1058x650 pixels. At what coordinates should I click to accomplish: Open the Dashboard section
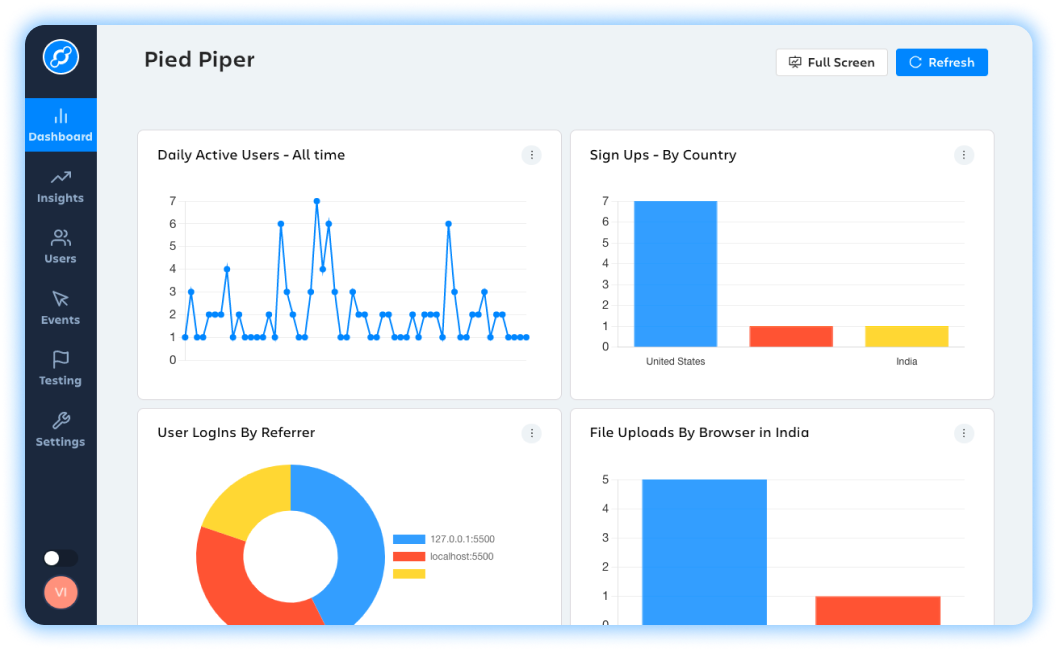61,125
